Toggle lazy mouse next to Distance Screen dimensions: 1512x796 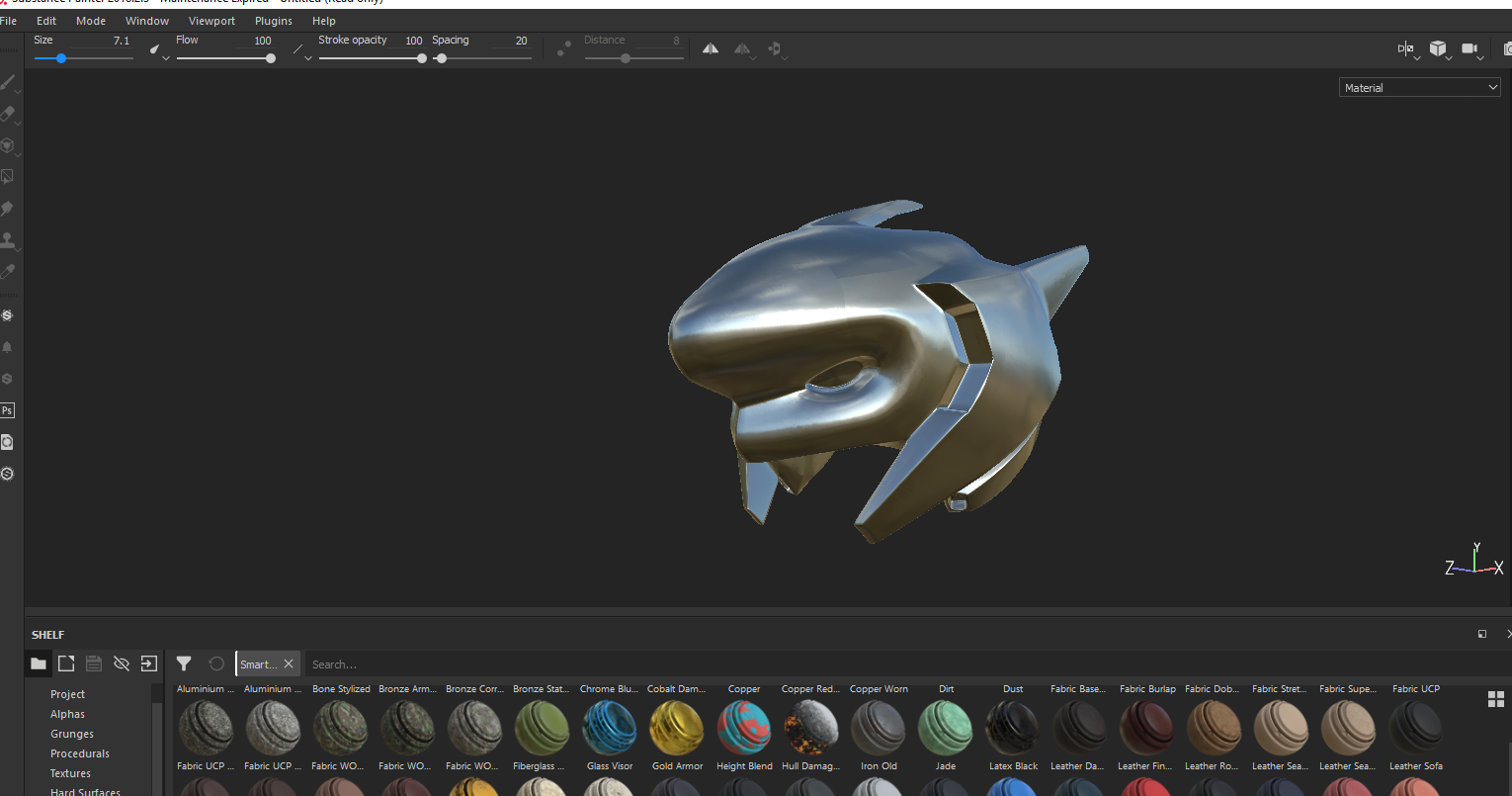point(563,48)
